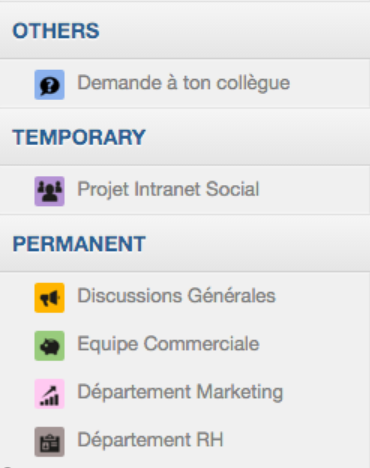
Task: Collapse the OTHERS section header
Action: [x=185, y=31]
